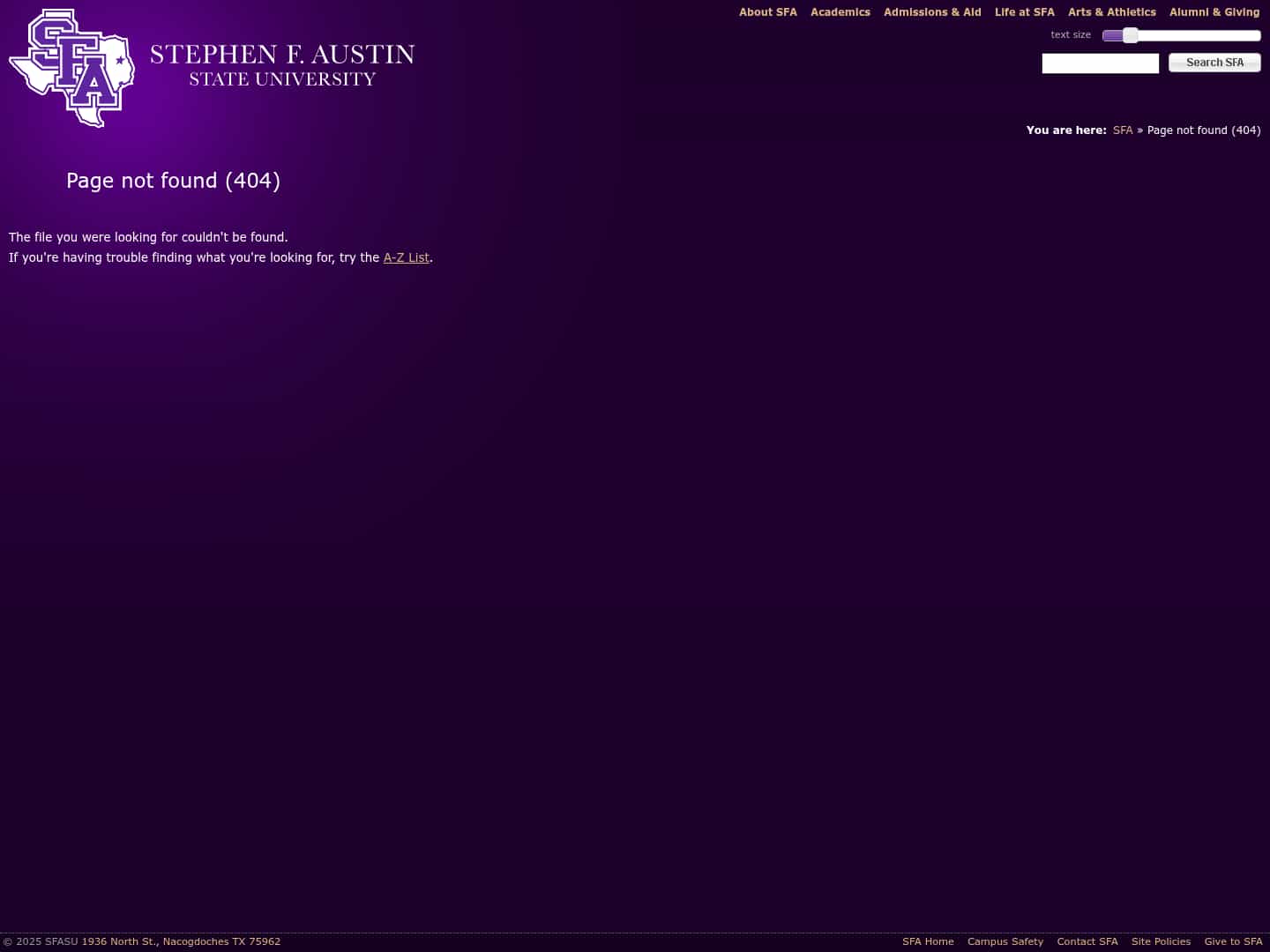The image size is (1270, 952).
Task: Open the Admissions & Aid menu
Action: tap(932, 12)
